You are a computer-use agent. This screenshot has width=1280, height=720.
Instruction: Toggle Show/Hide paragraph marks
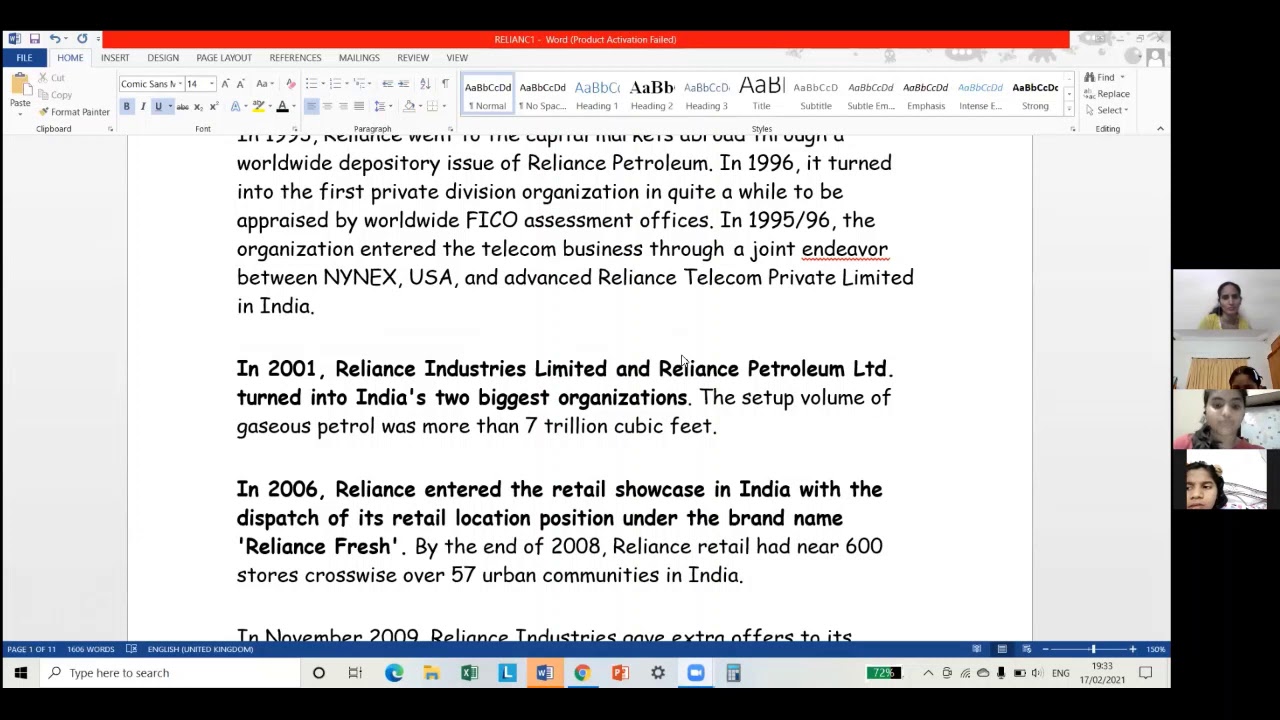tap(445, 84)
